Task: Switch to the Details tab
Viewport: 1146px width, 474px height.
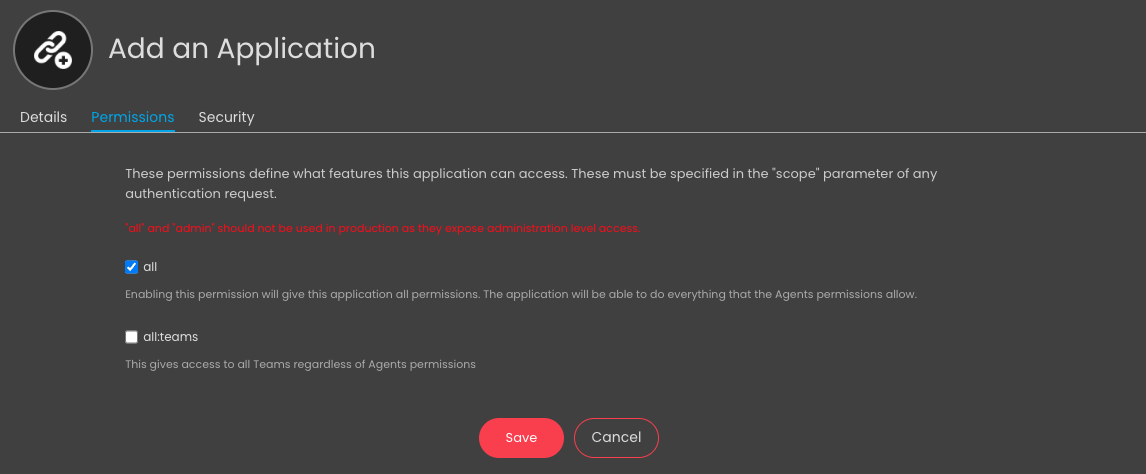Action: 43,117
